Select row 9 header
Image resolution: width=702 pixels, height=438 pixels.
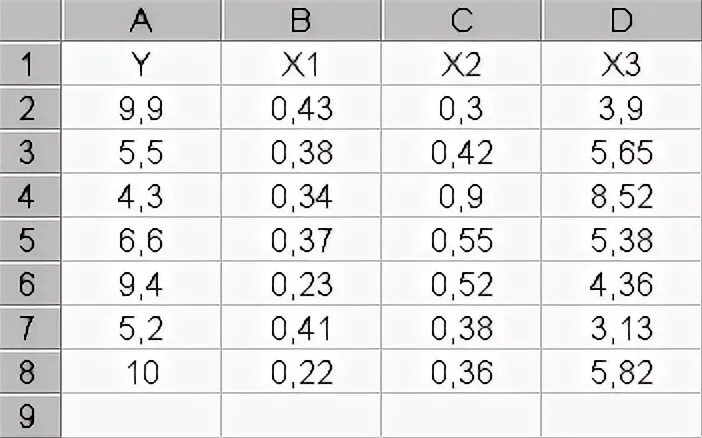30,416
